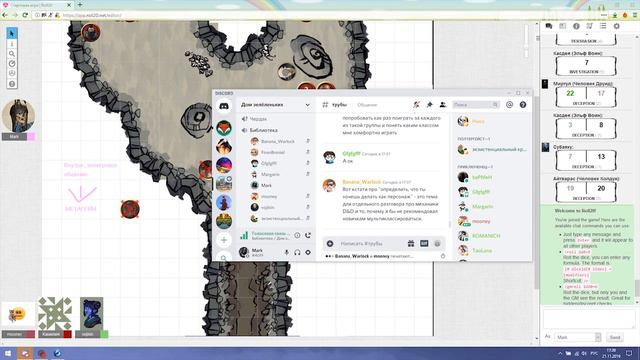The image size is (640, 360).
Task: Add a new Discord server
Action: [x=224, y=240]
